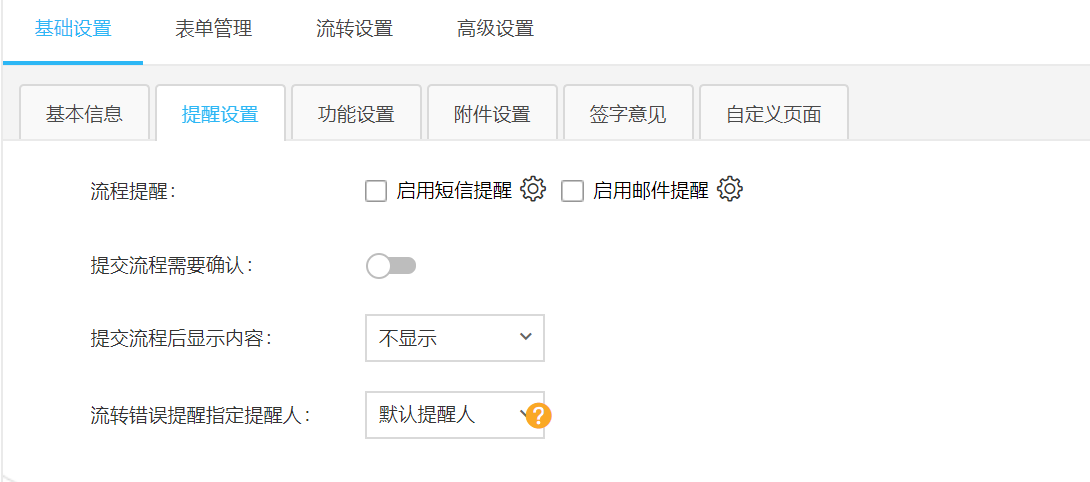1090x482 pixels.
Task: Open email reminder settings gear icon
Action: point(730,190)
